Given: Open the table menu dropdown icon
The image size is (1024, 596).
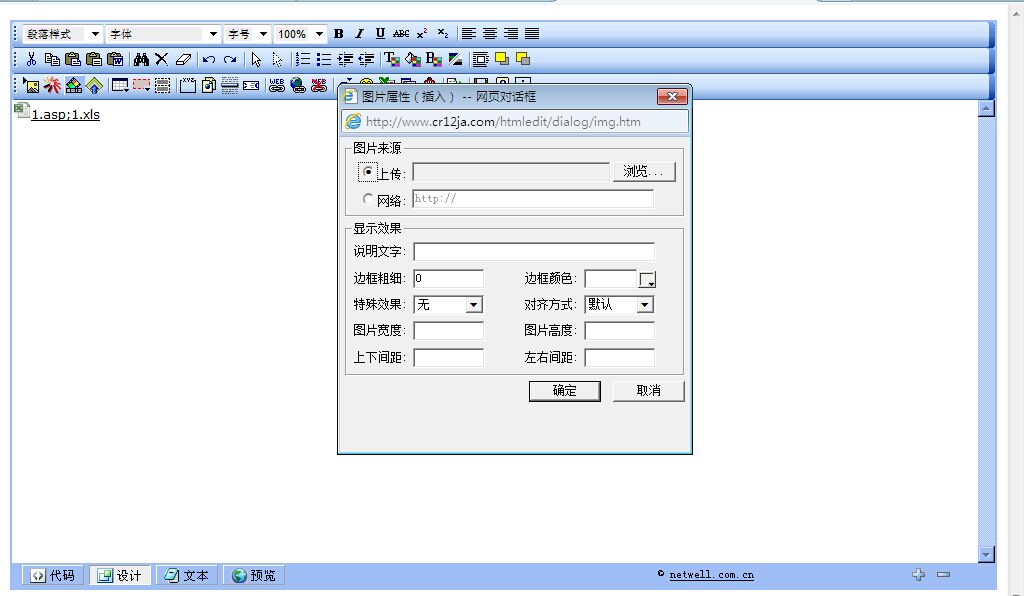Looking at the screenshot, I should coord(120,85).
